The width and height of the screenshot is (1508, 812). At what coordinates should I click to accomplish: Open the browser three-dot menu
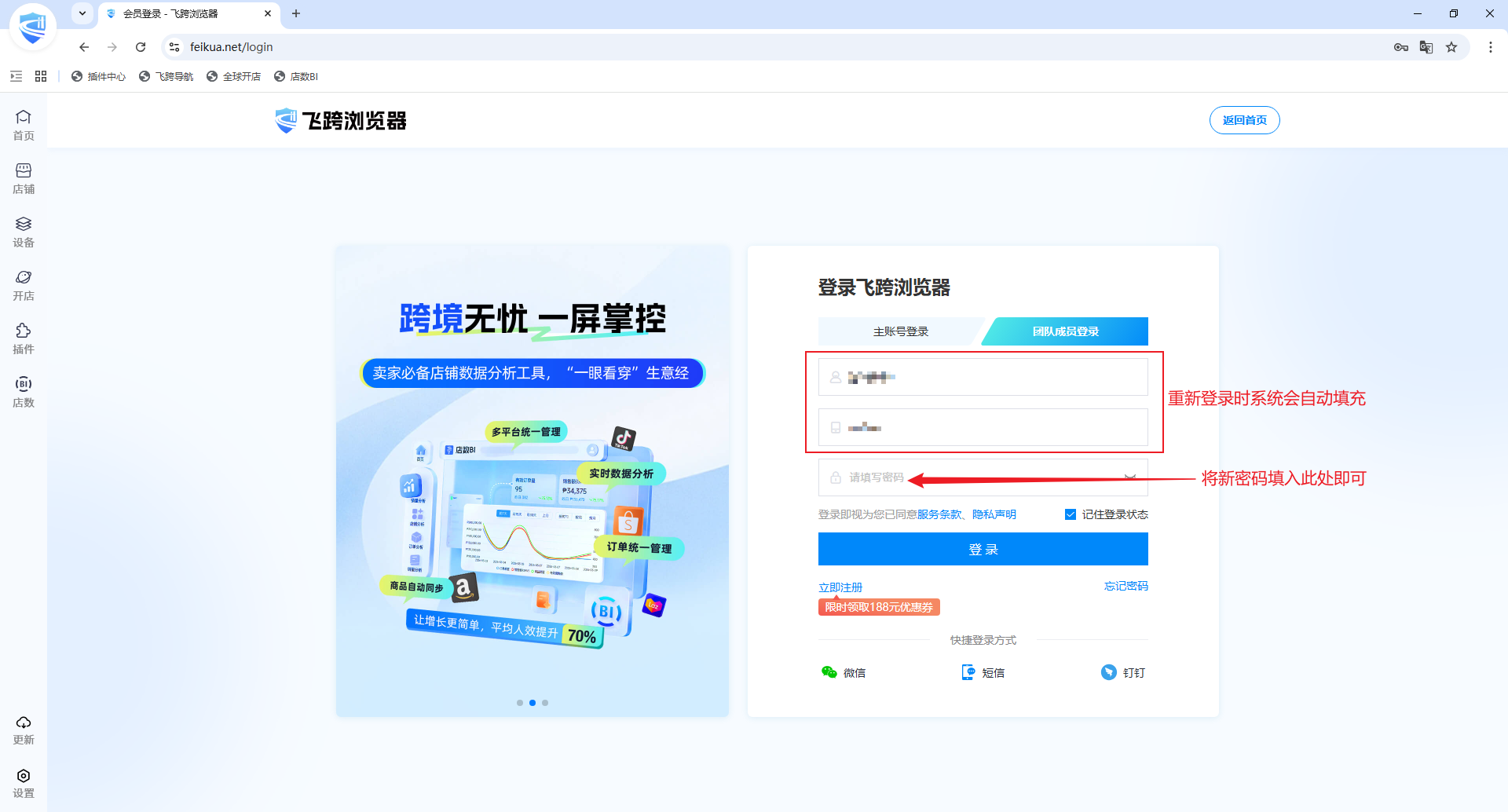pyautogui.click(x=1491, y=47)
